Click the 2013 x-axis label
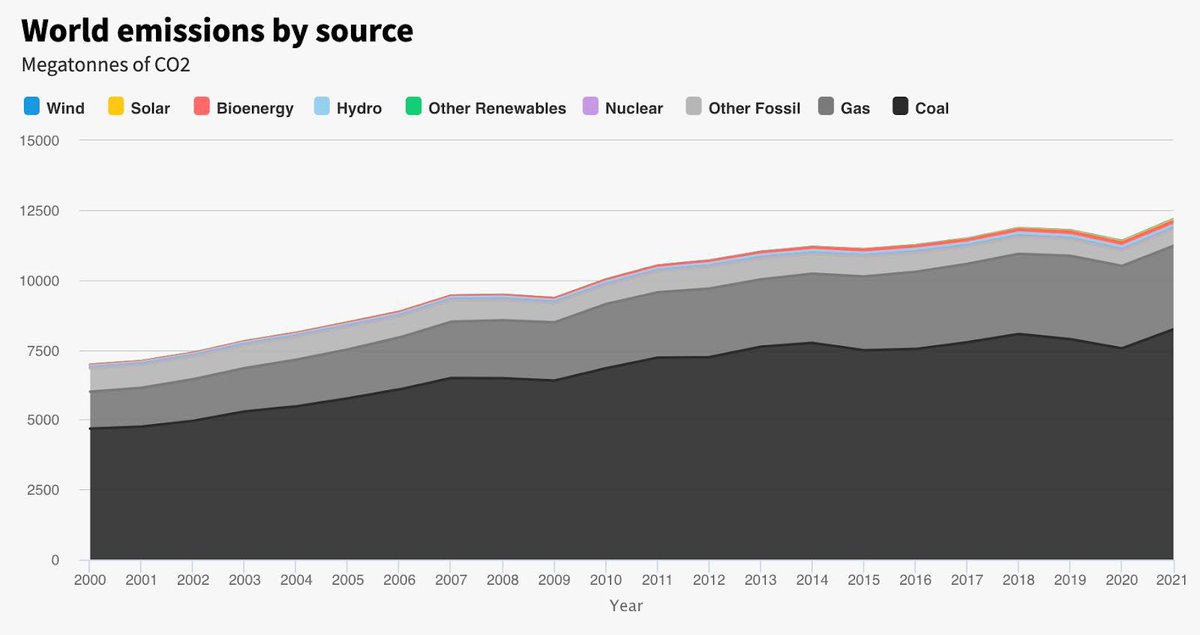This screenshot has width=1200, height=635. click(x=760, y=579)
